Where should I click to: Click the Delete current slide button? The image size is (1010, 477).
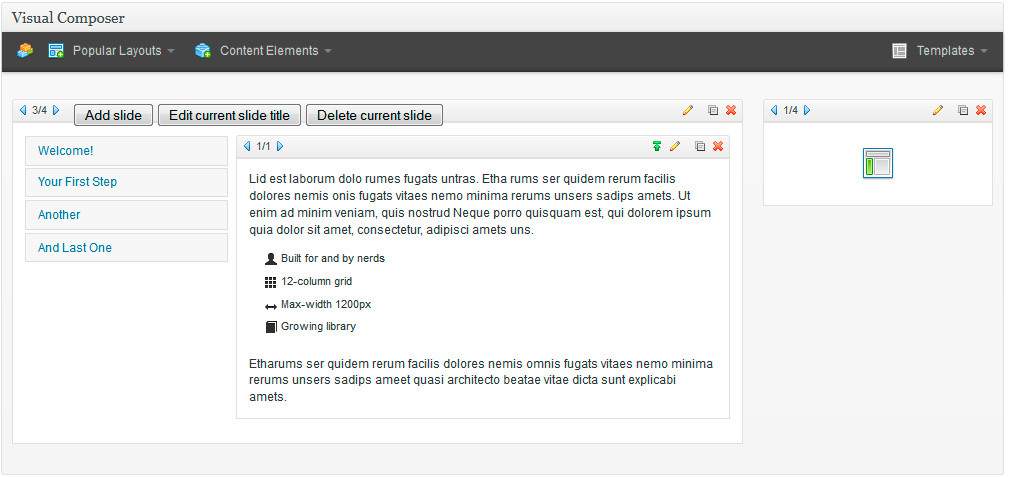(x=374, y=115)
